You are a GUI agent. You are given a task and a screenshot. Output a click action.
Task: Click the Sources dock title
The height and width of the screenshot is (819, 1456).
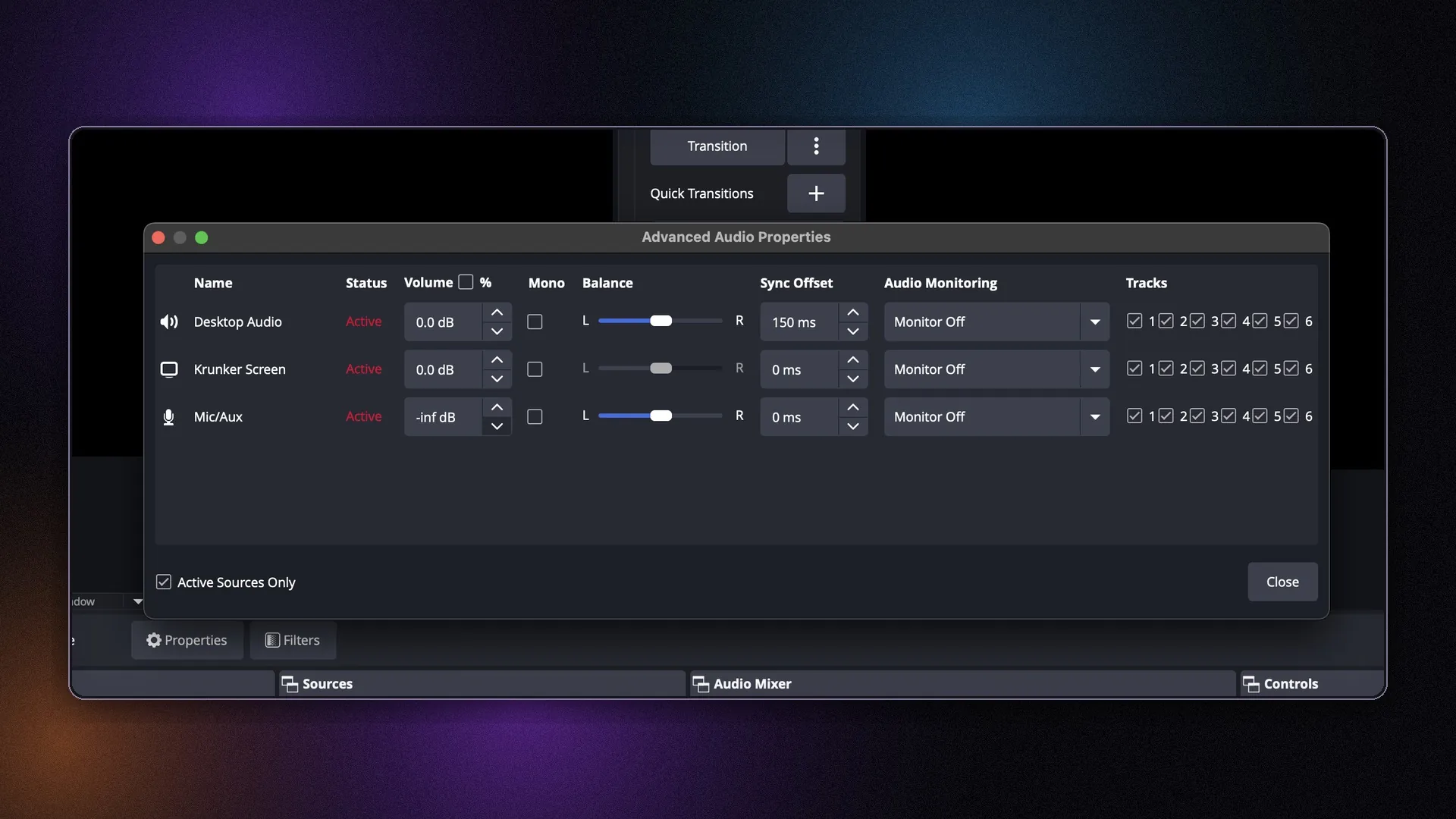pyautogui.click(x=328, y=684)
